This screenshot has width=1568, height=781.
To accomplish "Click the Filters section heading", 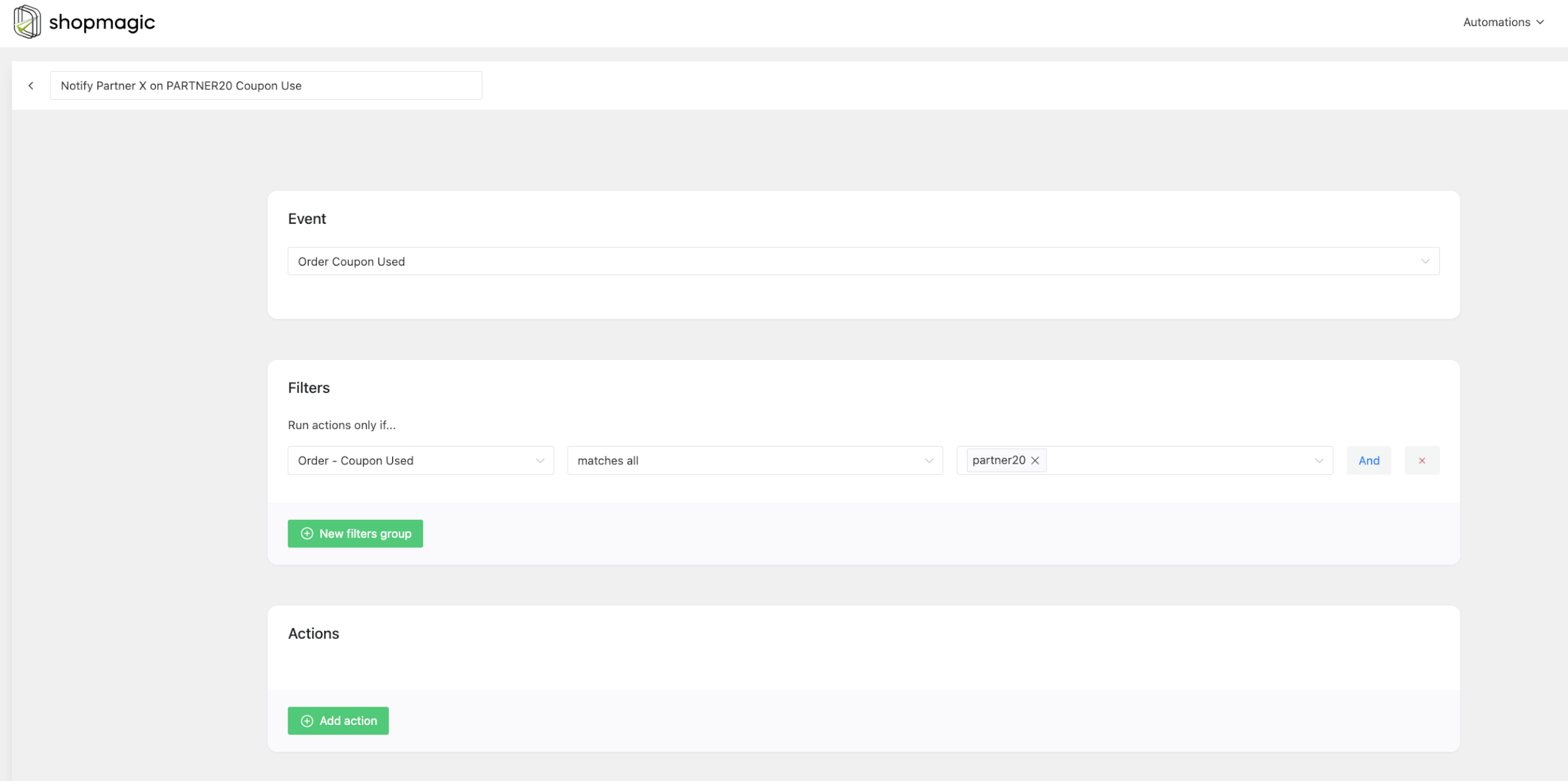I will (308, 387).
